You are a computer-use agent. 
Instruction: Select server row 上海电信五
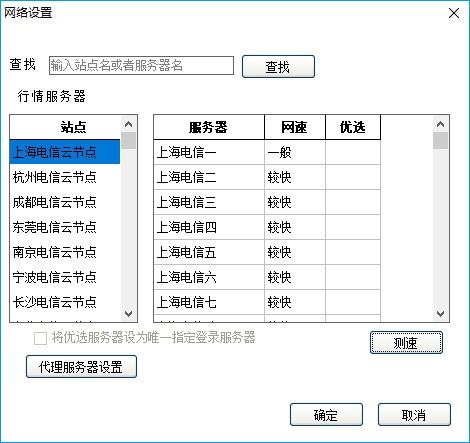267,252
